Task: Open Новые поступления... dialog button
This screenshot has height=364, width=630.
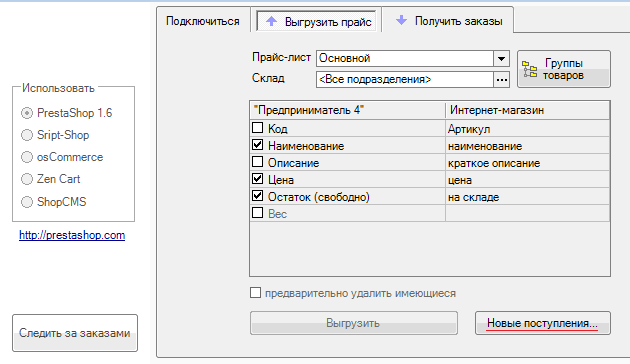Action: [x=543, y=323]
